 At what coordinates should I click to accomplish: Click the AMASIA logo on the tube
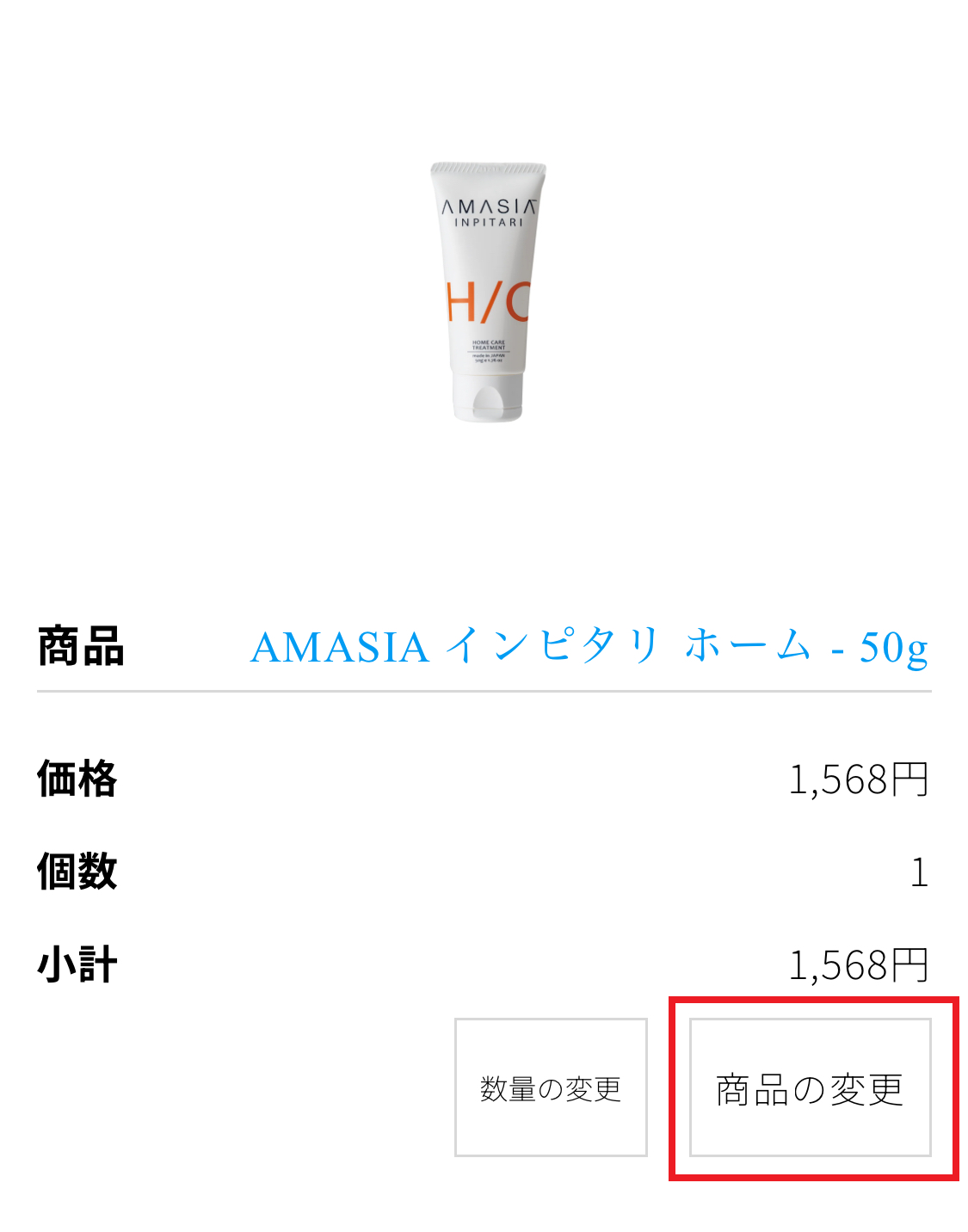click(x=489, y=206)
